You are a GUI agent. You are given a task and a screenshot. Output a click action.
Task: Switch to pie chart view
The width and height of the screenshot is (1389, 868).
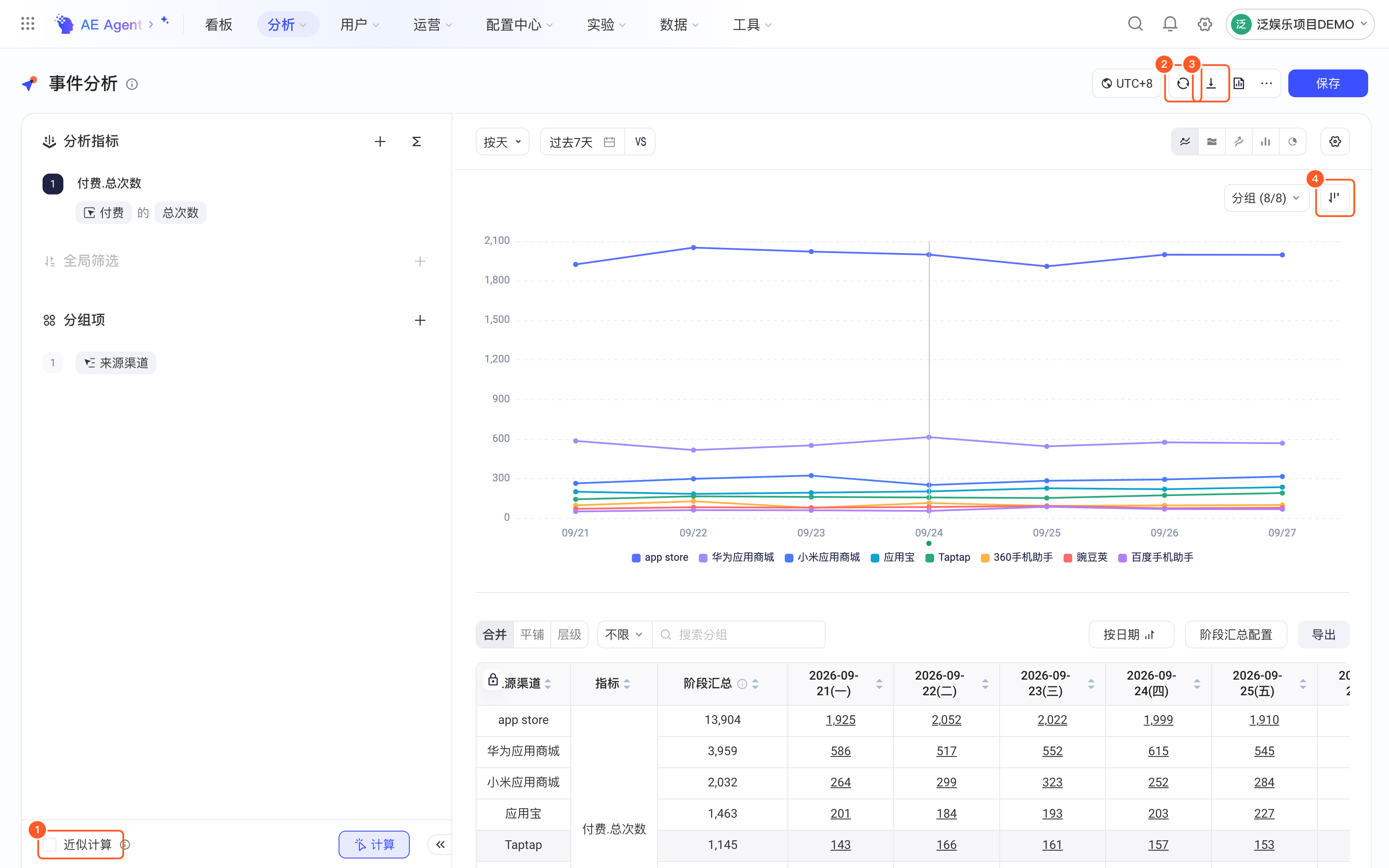point(1292,141)
